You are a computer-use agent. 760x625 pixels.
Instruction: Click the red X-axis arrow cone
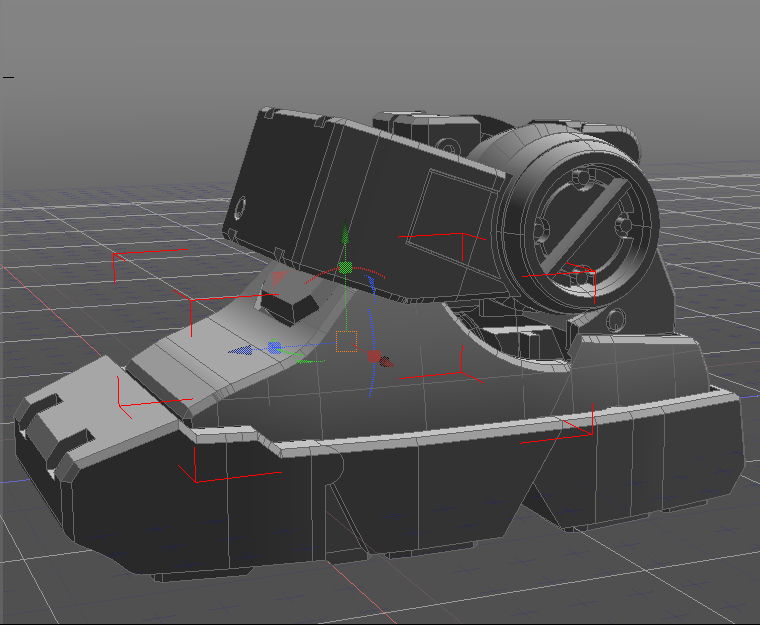coord(387,361)
